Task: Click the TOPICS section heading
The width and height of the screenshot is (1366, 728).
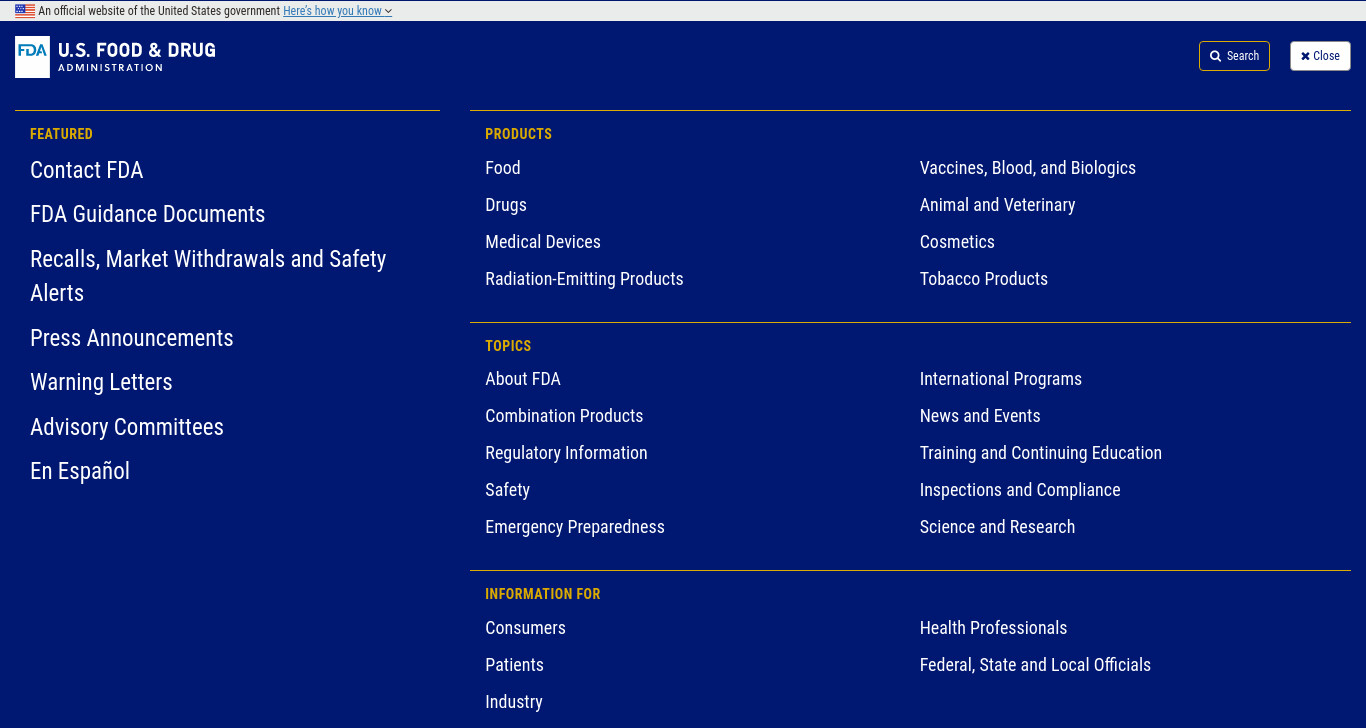Action: [508, 346]
